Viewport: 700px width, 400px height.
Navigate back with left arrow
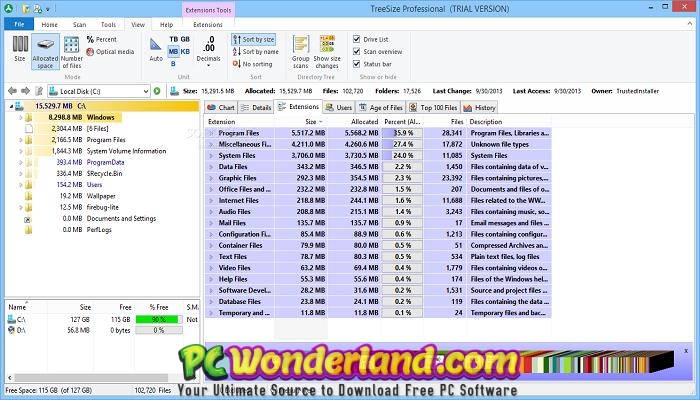(x=12, y=91)
